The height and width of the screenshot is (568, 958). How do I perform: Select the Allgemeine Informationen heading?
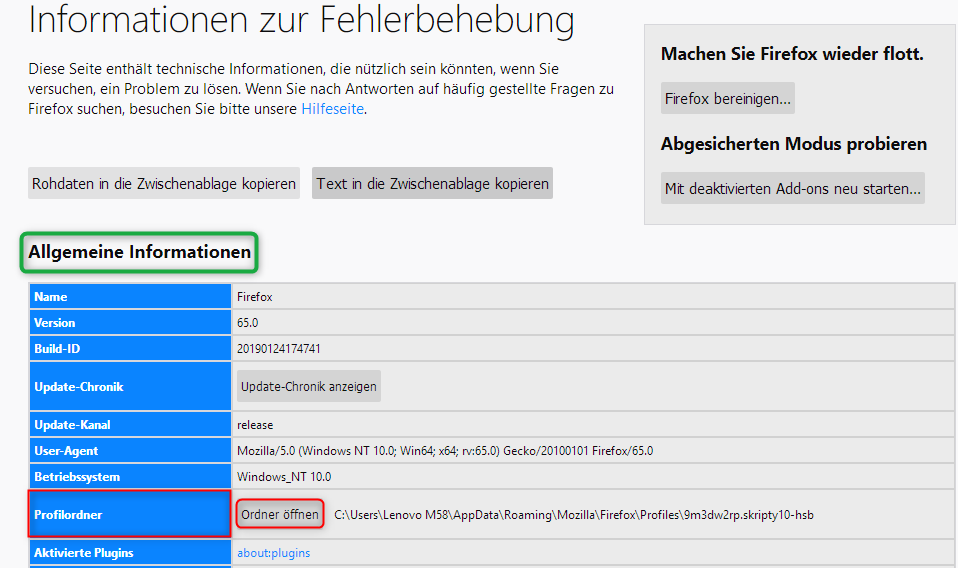139,252
